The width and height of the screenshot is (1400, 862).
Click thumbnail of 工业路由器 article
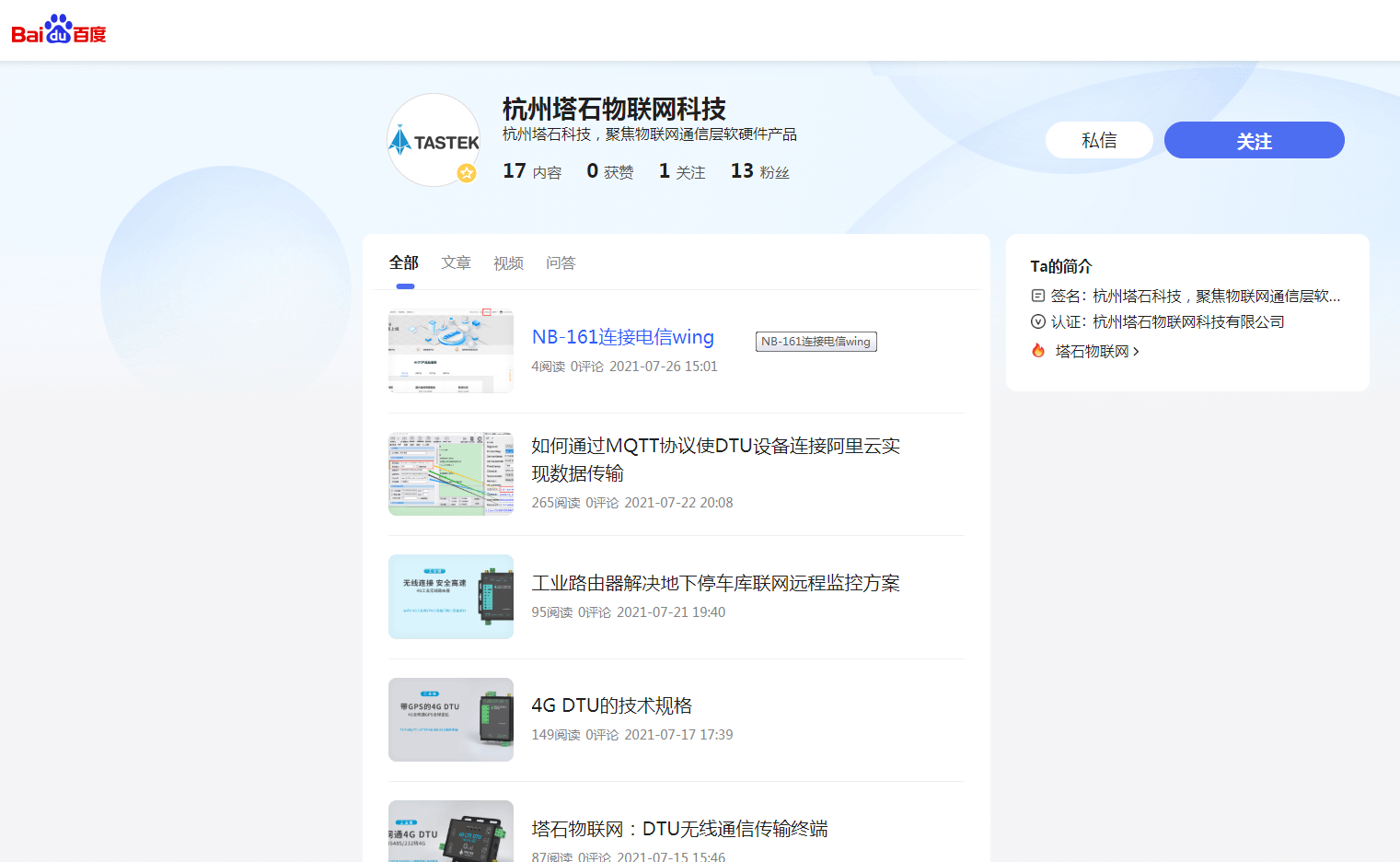pos(451,597)
